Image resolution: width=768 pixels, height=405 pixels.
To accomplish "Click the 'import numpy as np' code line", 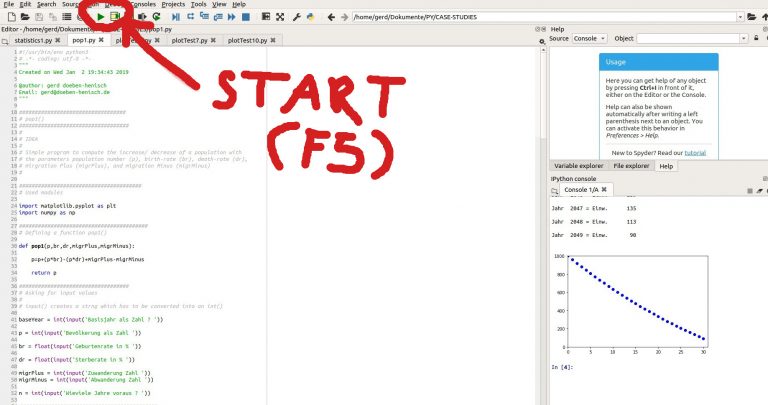I will click(47, 213).
